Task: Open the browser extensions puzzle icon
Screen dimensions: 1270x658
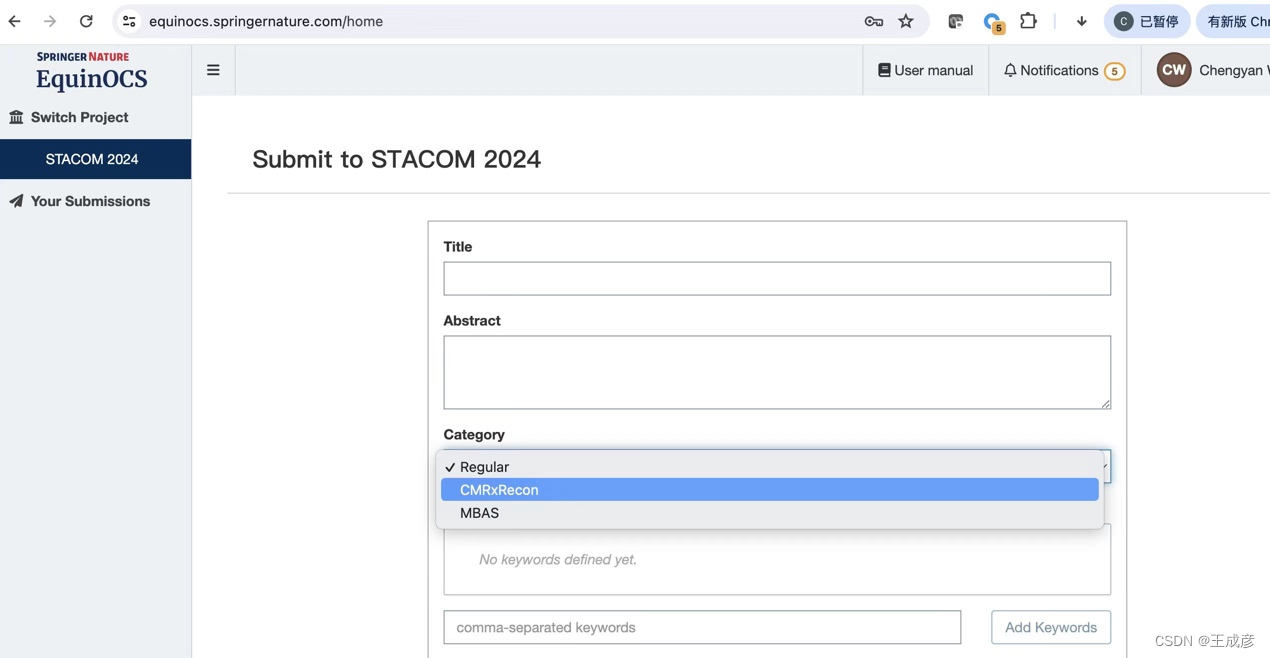Action: click(x=1028, y=20)
